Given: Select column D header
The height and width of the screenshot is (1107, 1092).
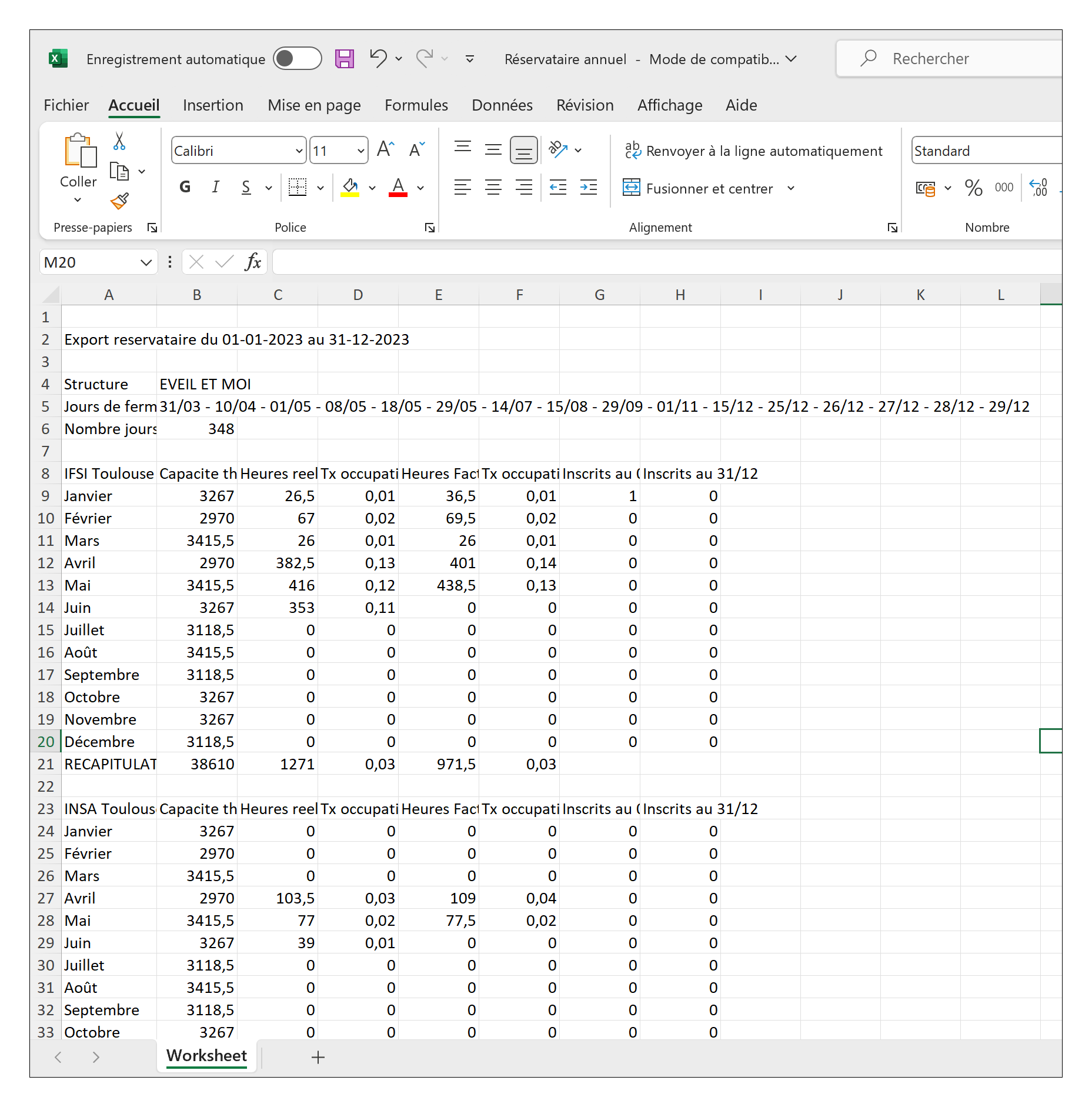Looking at the screenshot, I should (358, 295).
